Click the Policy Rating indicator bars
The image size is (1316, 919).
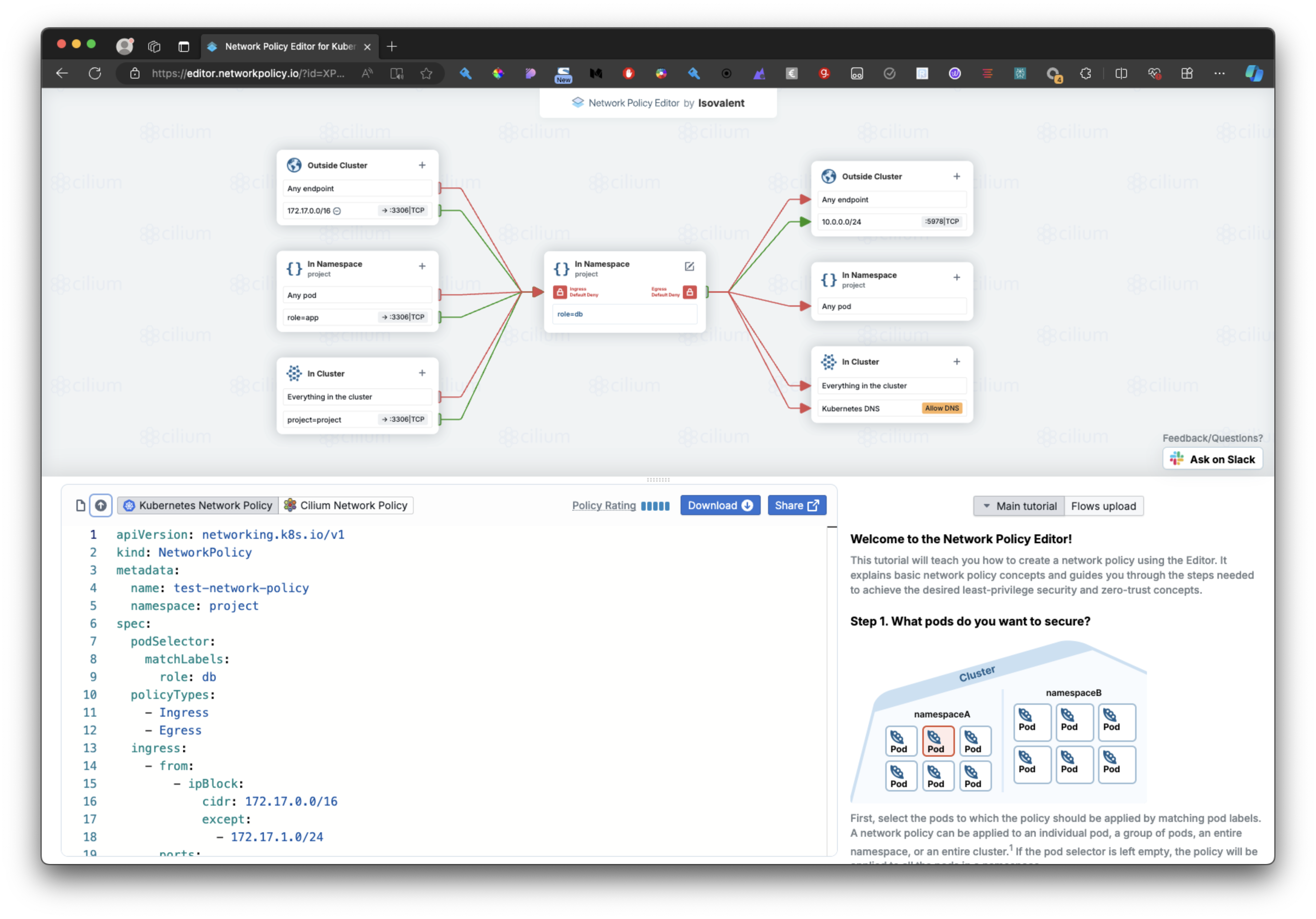point(655,506)
